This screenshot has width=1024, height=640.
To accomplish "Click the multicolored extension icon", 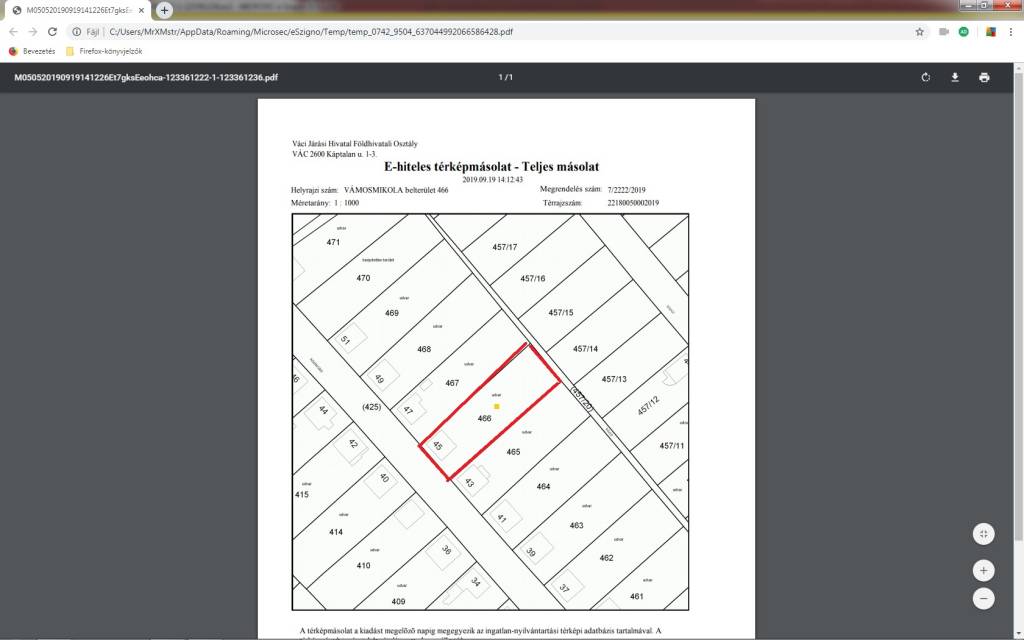I will [991, 31].
